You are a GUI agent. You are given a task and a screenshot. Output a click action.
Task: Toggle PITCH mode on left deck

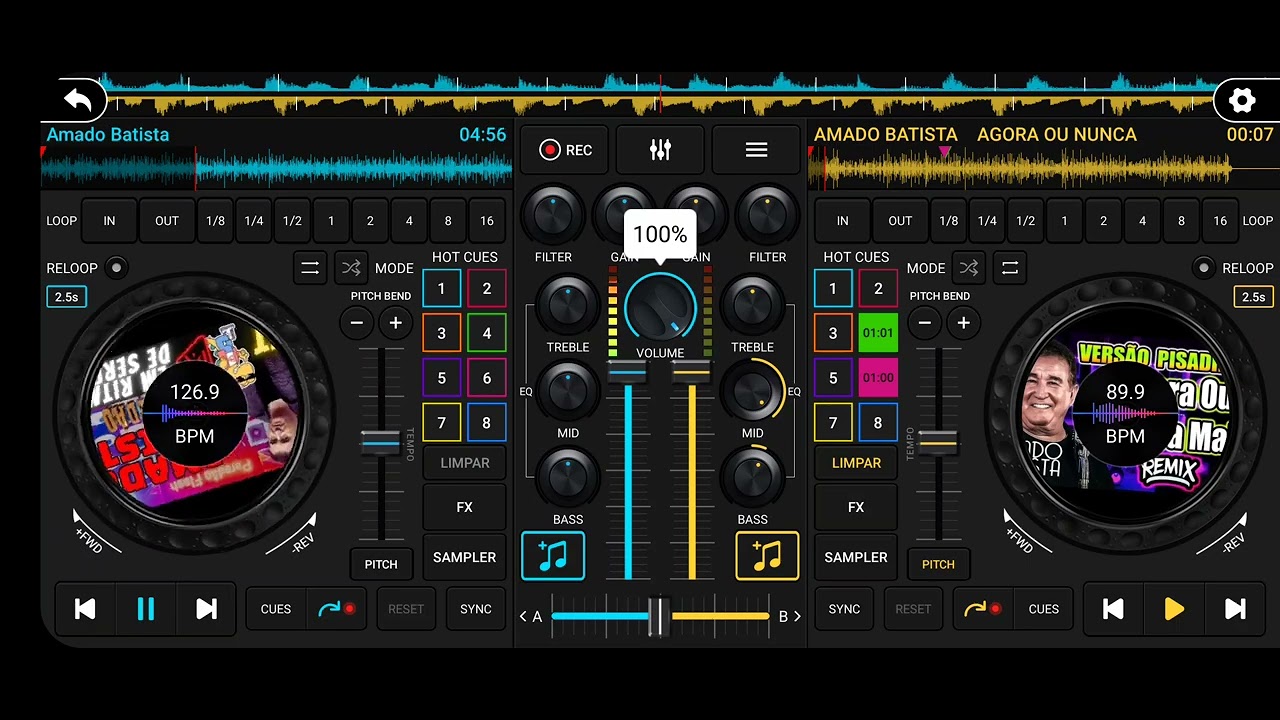(381, 564)
